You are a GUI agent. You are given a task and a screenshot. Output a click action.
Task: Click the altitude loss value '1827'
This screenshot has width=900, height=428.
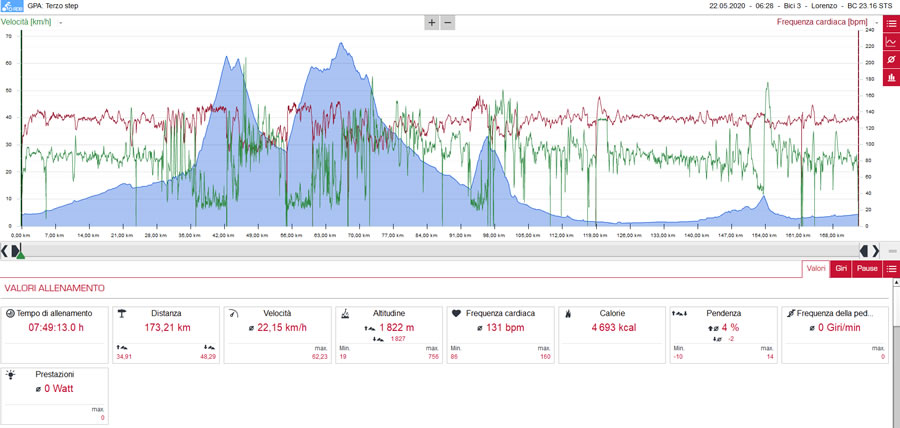pos(398,340)
